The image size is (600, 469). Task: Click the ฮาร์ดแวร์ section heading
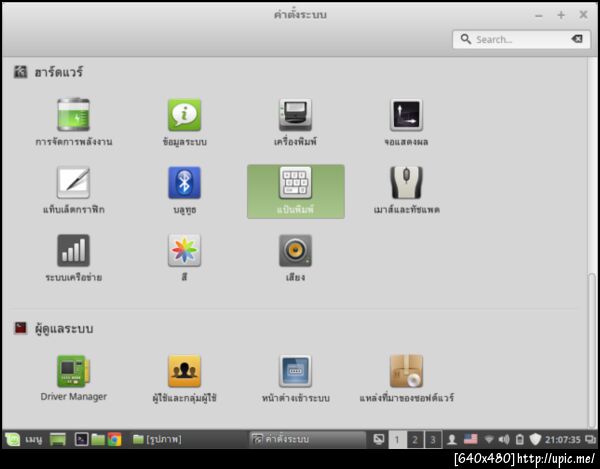click(58, 72)
